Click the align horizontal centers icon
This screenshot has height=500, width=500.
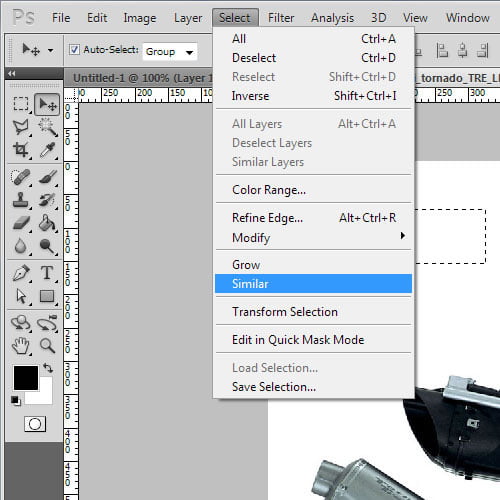(462, 50)
